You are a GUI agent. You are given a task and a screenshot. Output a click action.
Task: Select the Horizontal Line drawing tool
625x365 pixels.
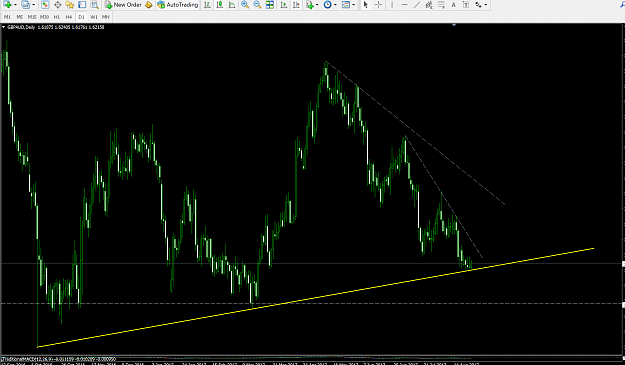(404, 4)
